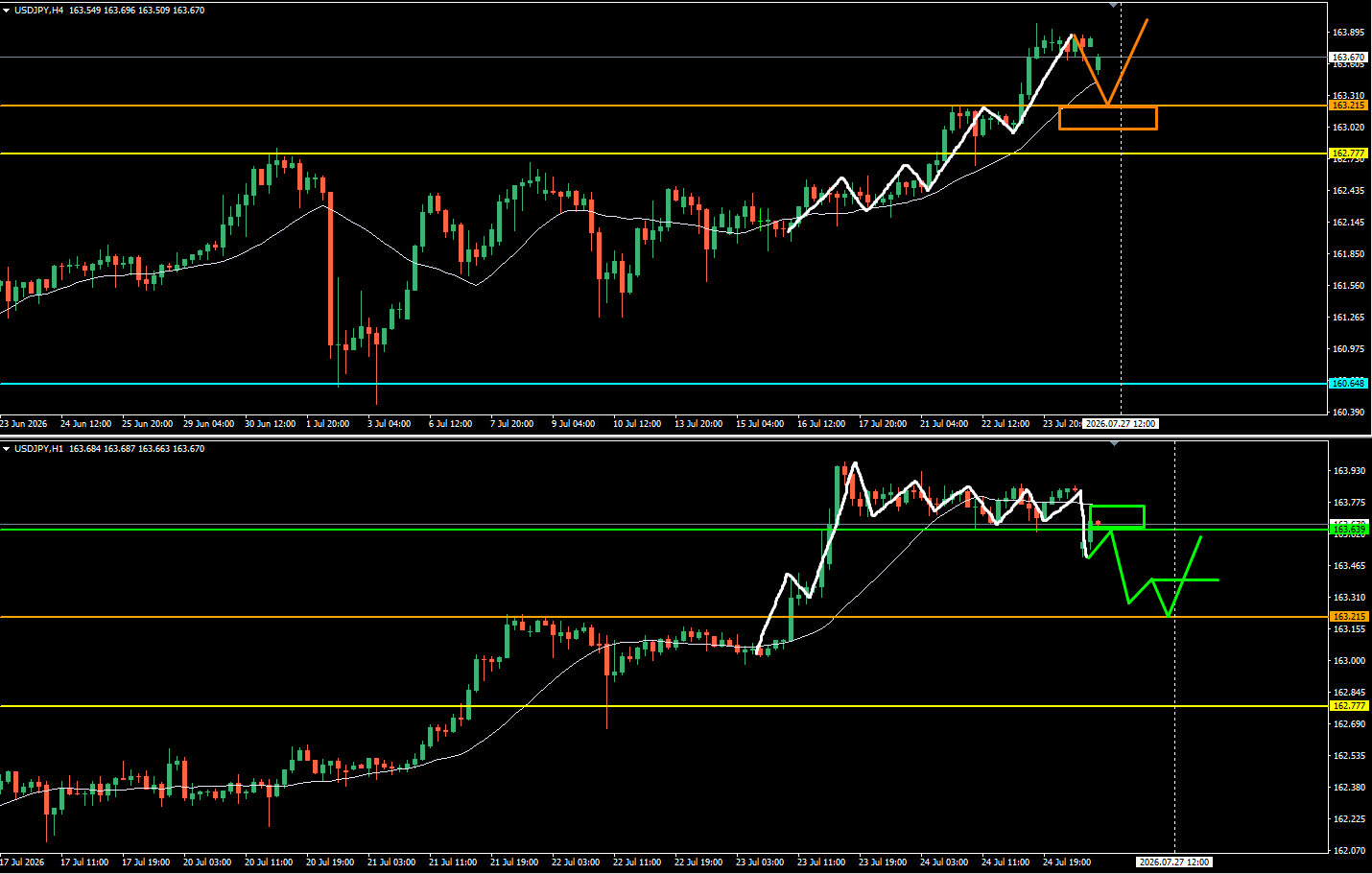The height and width of the screenshot is (874, 1372).
Task: Click the orange 163.215 price tag on H4 chart
Action: [x=1348, y=106]
